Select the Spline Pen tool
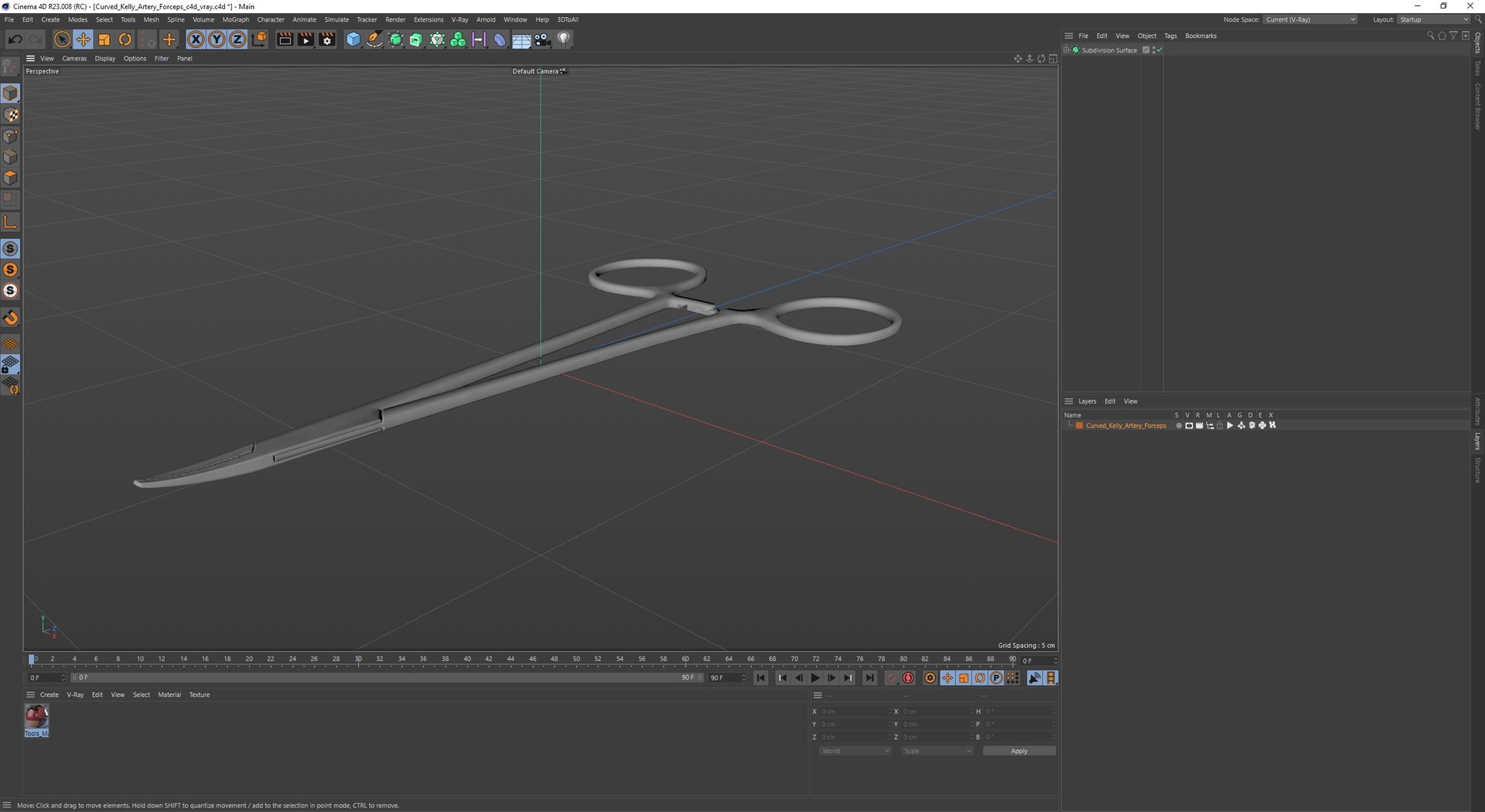Viewport: 1485px width, 812px height. point(374,39)
